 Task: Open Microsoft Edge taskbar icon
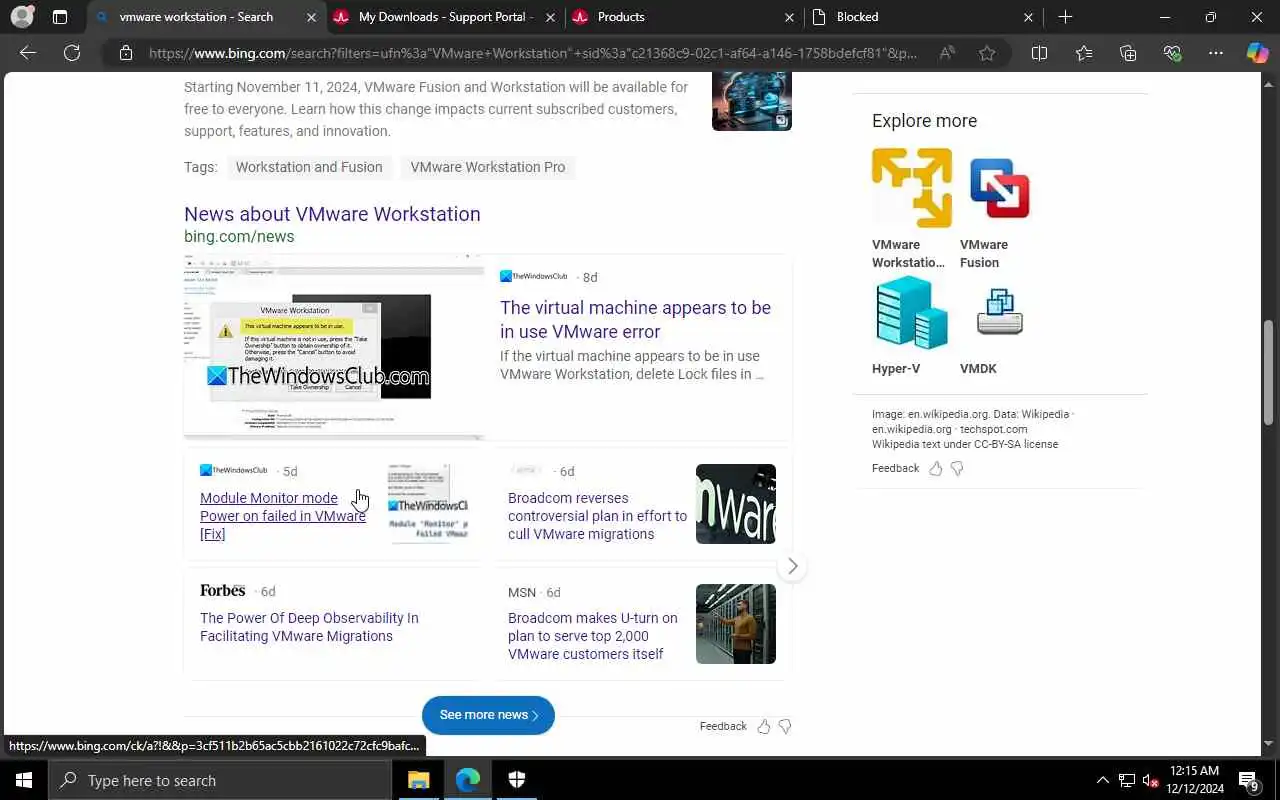[468, 780]
